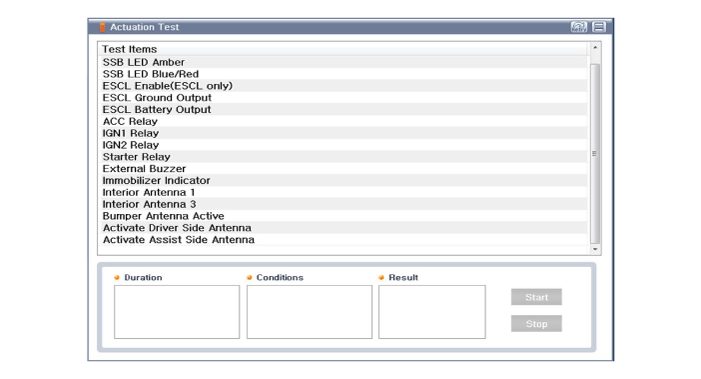Select SSB LED Amber test item
Viewport: 701px width, 379px height.
(x=342, y=62)
